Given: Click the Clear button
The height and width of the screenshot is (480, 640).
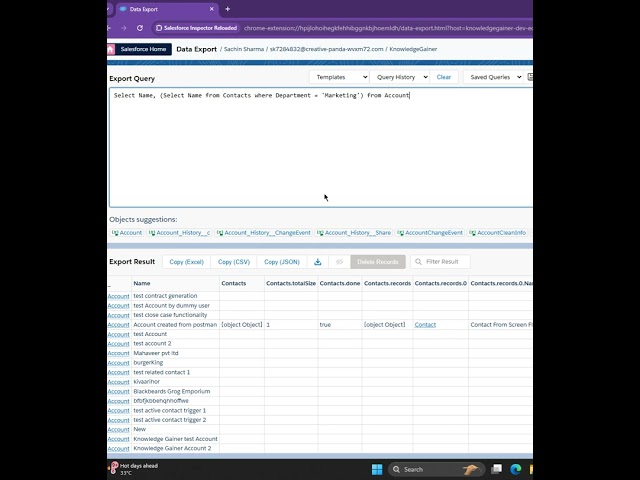Looking at the screenshot, I should coord(444,77).
